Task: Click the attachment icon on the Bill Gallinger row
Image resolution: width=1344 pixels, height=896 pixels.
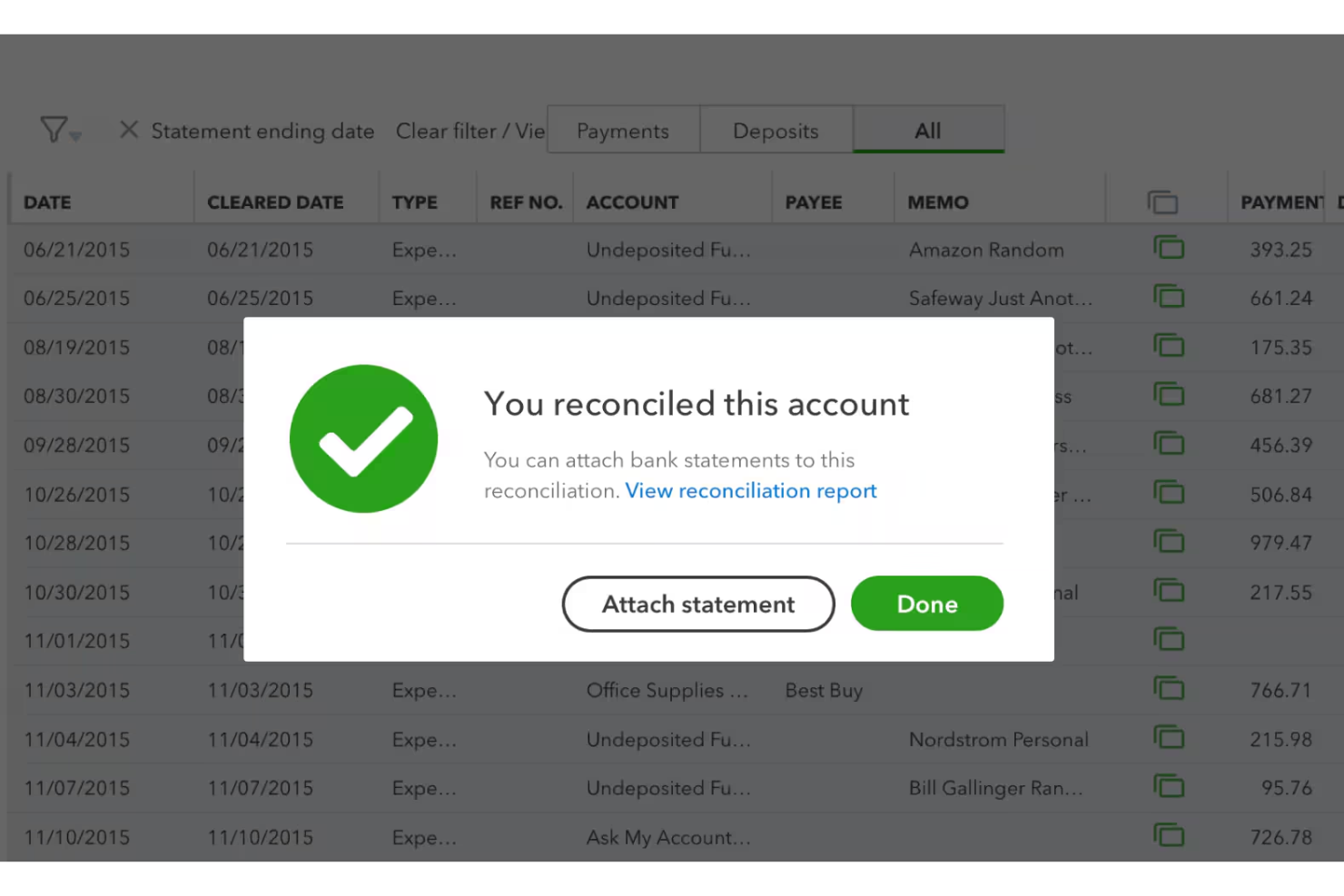Action: 1170,787
